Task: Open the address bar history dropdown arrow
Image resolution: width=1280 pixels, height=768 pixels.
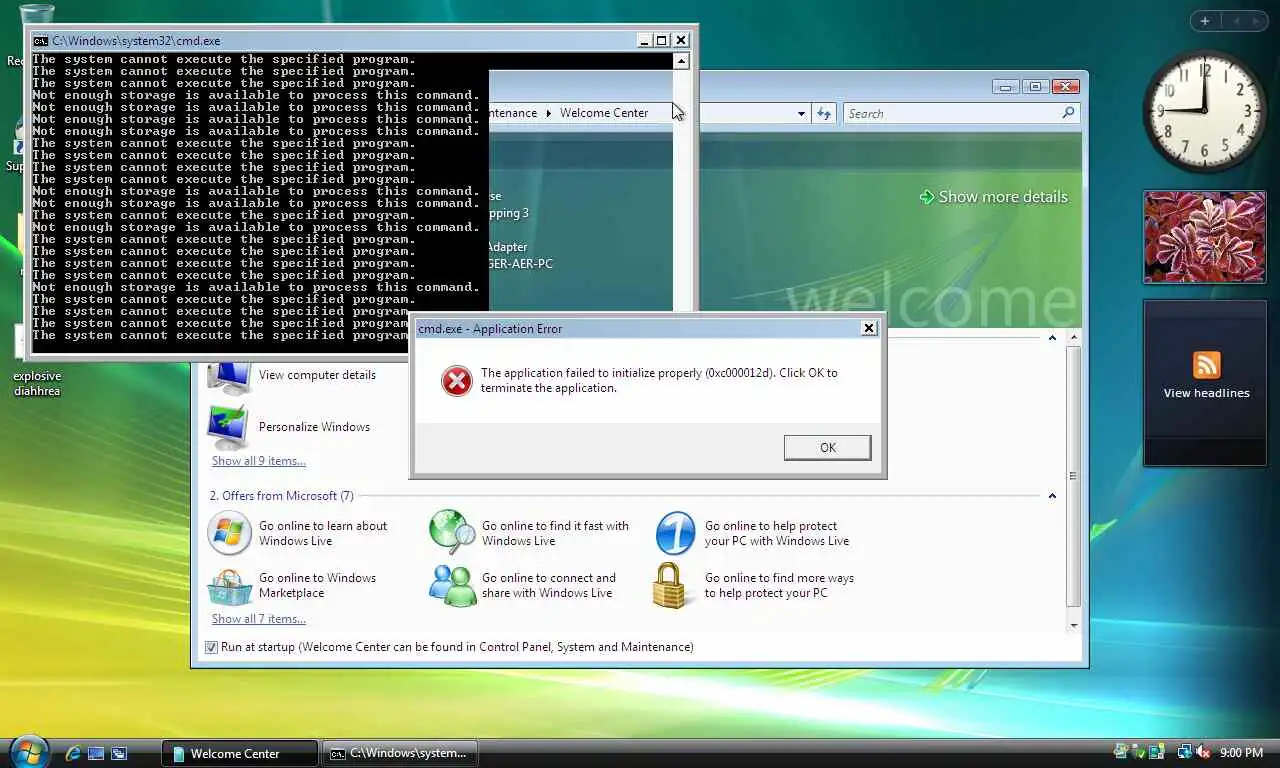Action: [x=801, y=113]
